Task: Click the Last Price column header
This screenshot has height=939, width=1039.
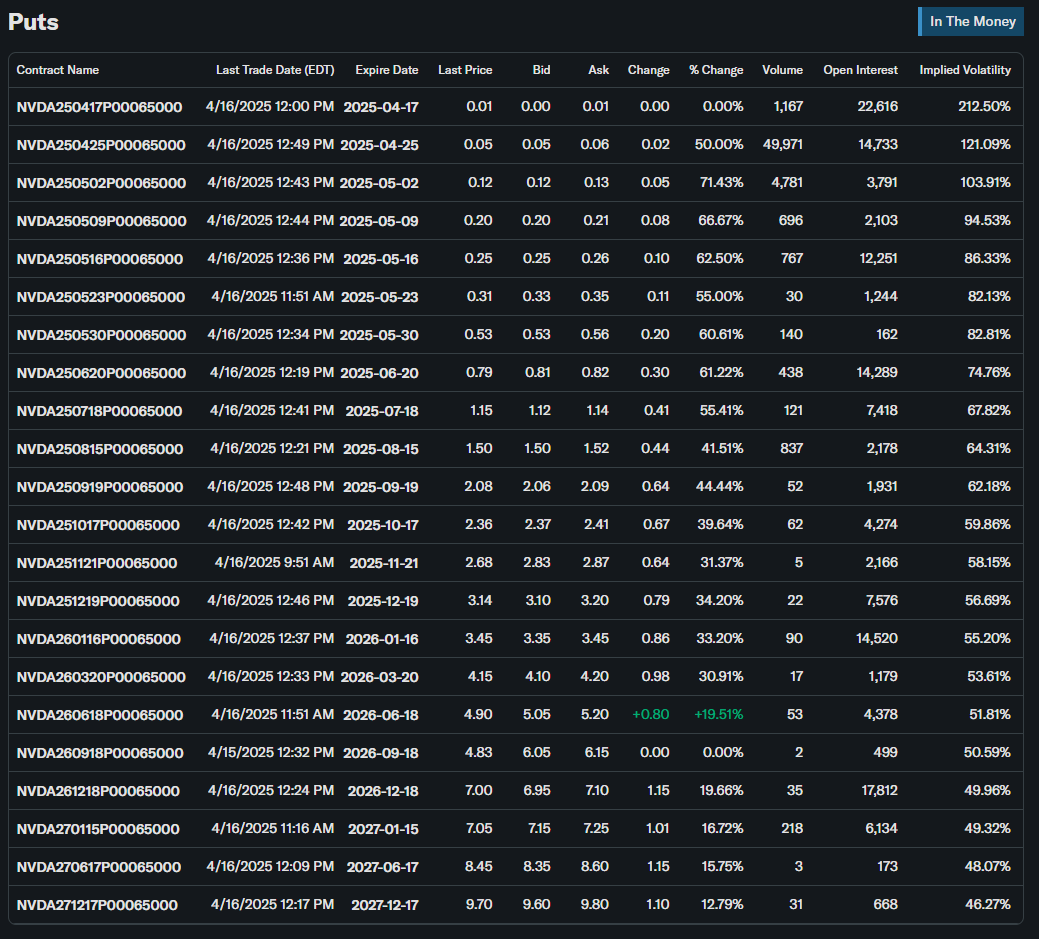Action: tap(465, 70)
